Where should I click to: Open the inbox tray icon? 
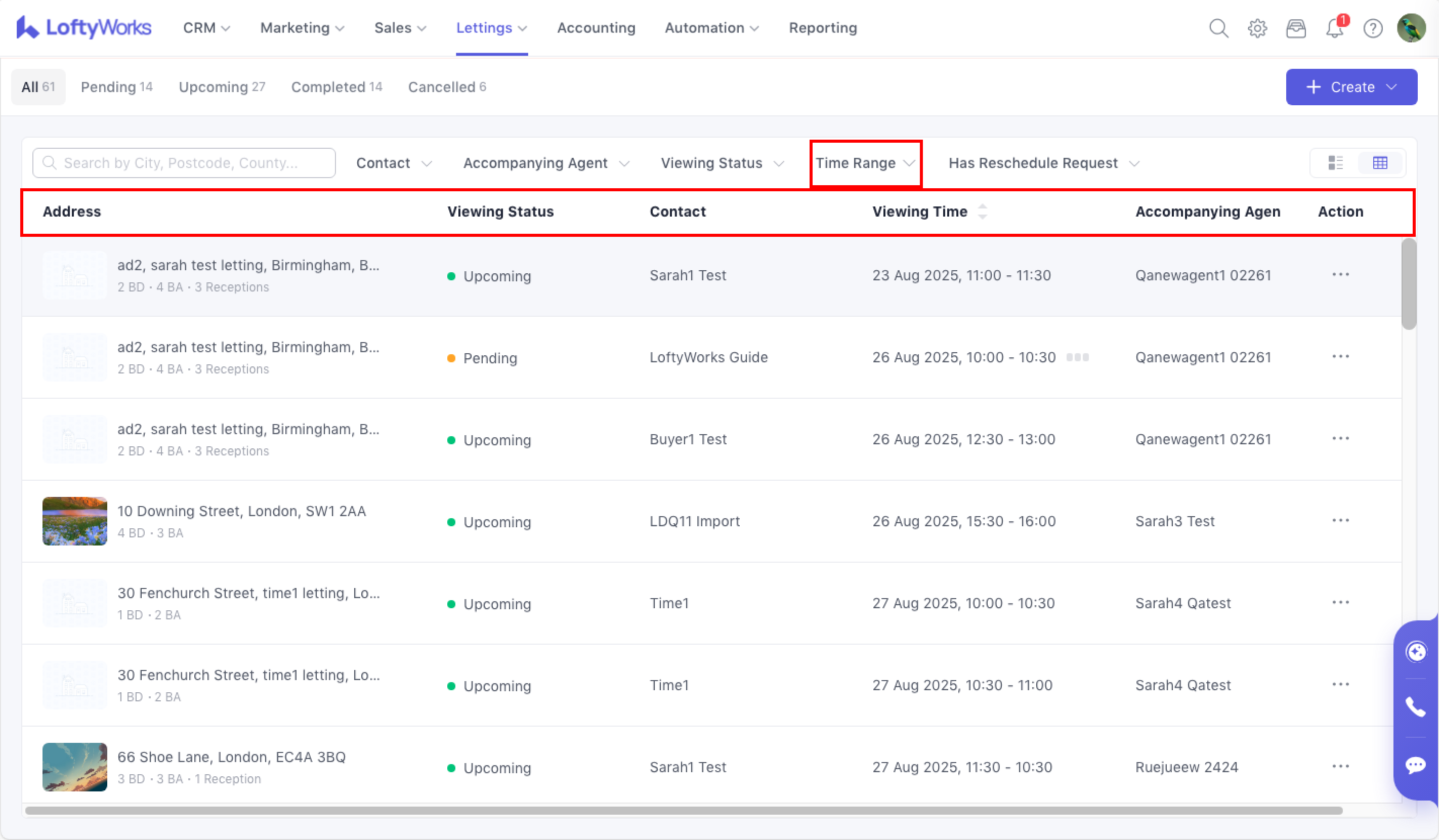pos(1296,28)
